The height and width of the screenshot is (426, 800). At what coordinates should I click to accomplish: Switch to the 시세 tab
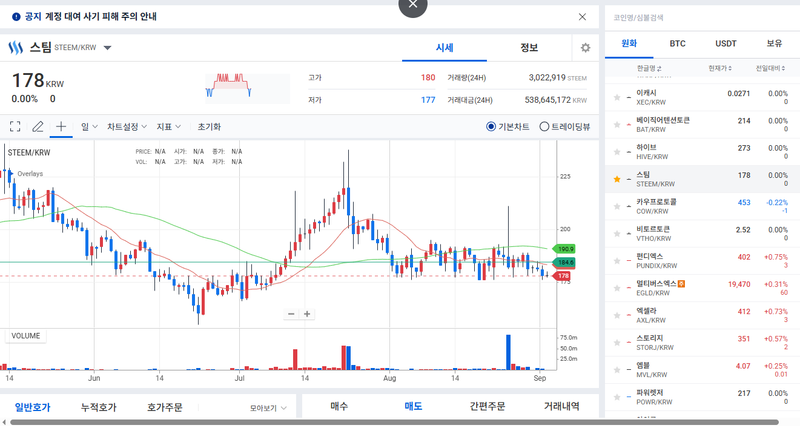point(444,47)
